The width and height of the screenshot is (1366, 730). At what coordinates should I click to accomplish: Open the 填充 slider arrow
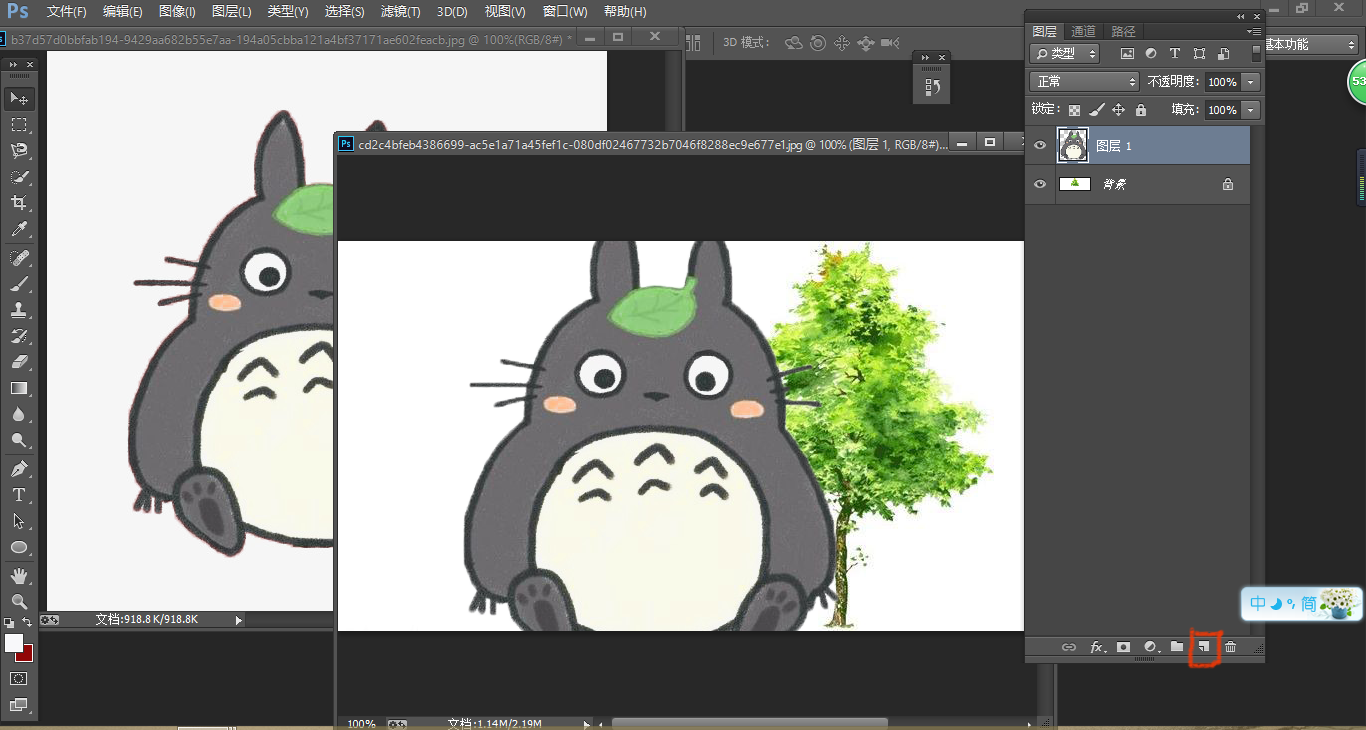[1251, 110]
